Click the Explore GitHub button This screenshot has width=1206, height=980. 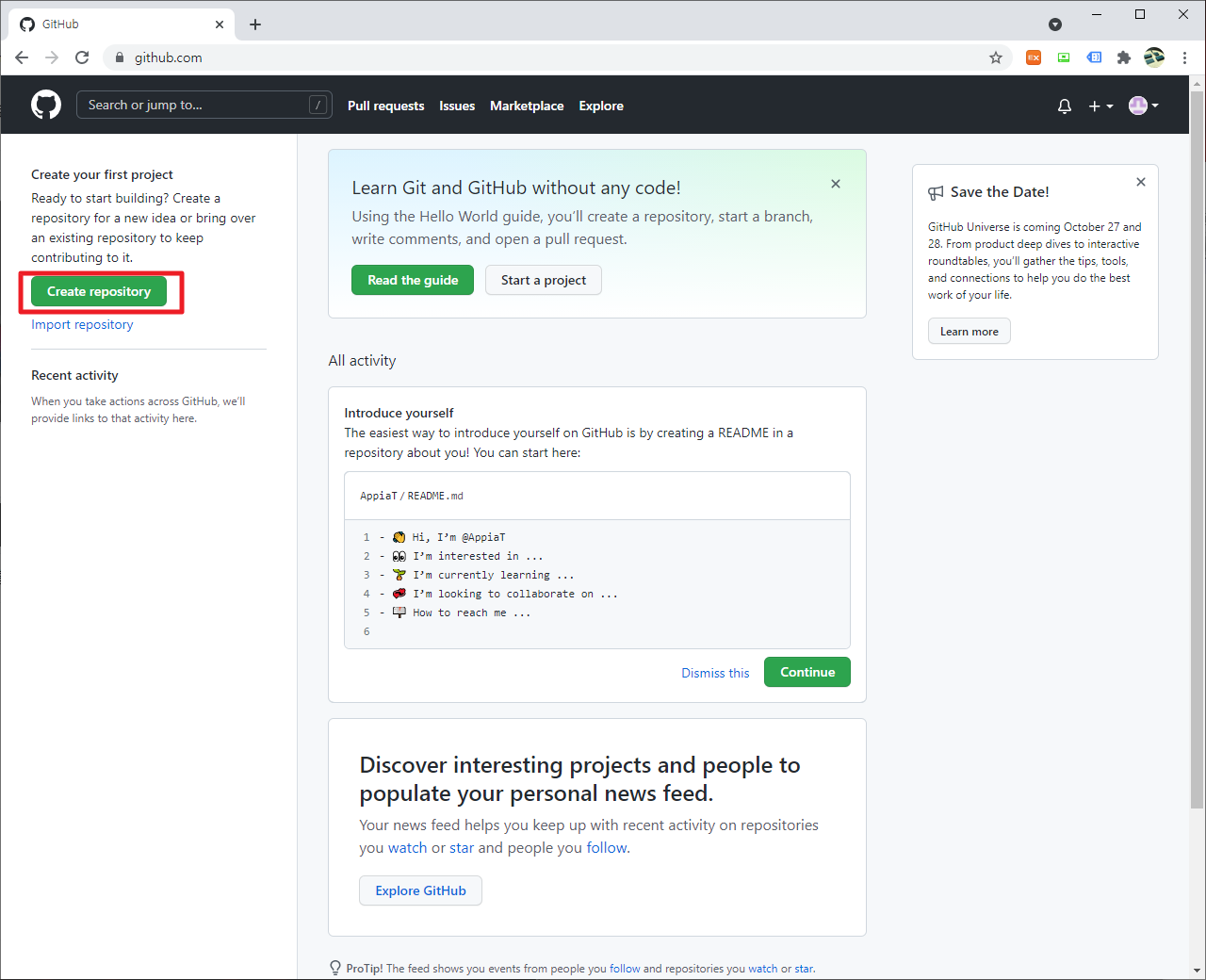click(420, 890)
